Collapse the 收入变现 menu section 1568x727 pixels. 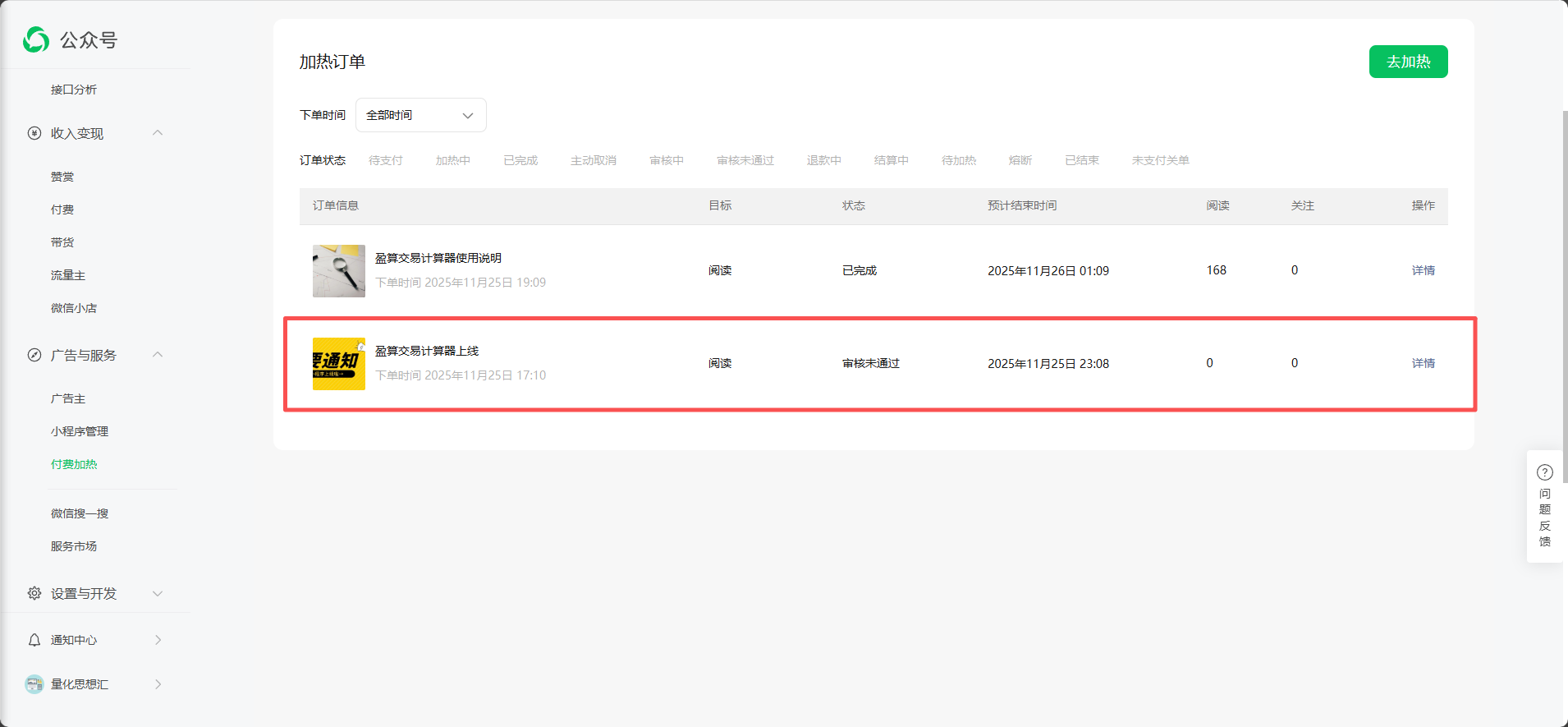(x=158, y=133)
